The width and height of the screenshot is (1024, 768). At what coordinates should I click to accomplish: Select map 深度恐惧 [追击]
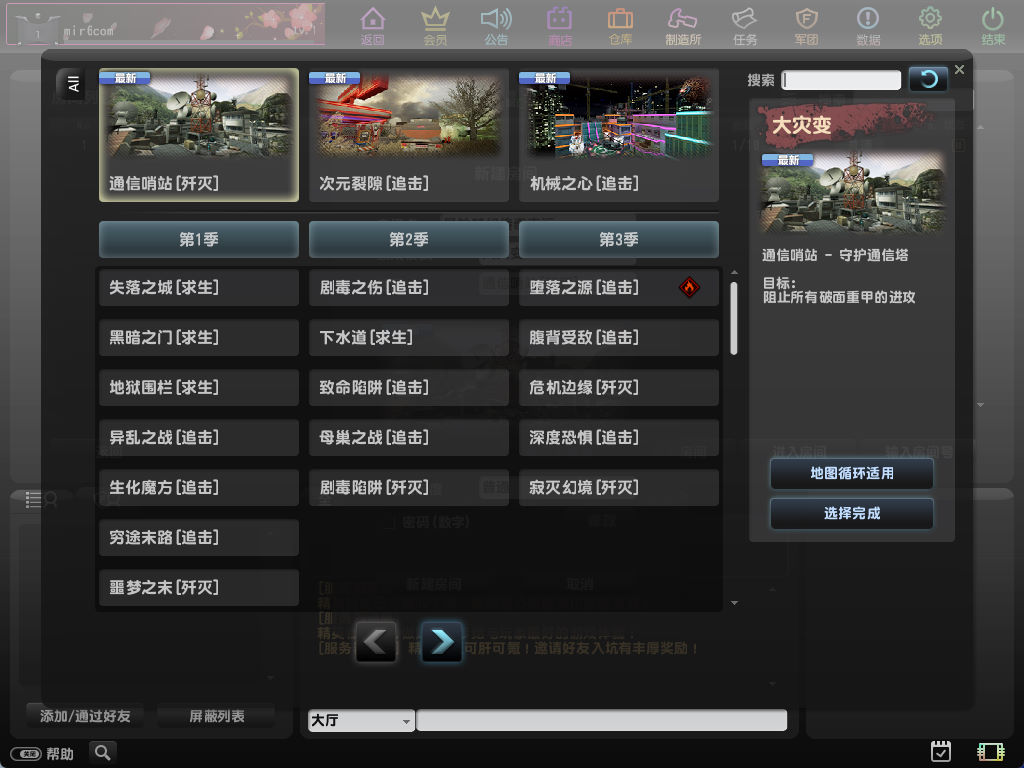pyautogui.click(x=618, y=438)
